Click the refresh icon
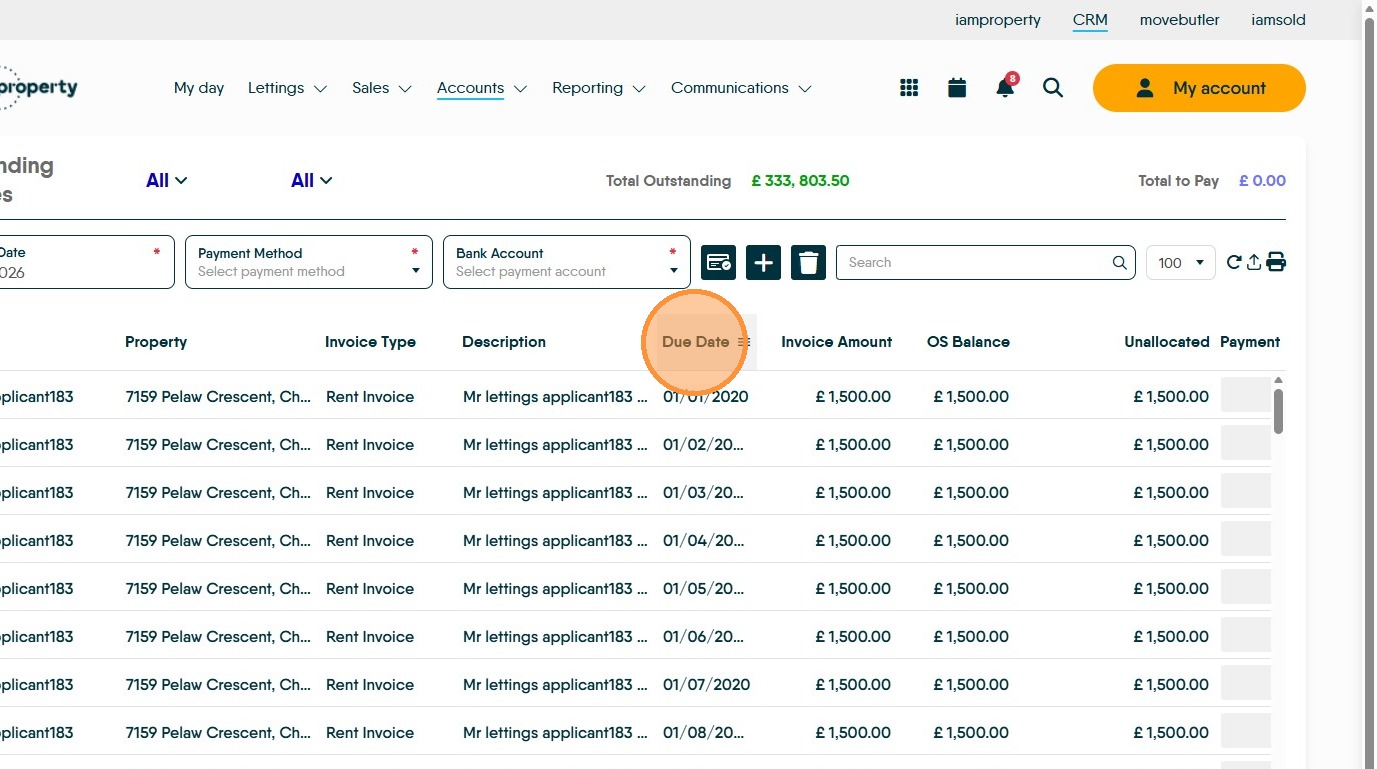The image size is (1377, 769). [x=1234, y=262]
